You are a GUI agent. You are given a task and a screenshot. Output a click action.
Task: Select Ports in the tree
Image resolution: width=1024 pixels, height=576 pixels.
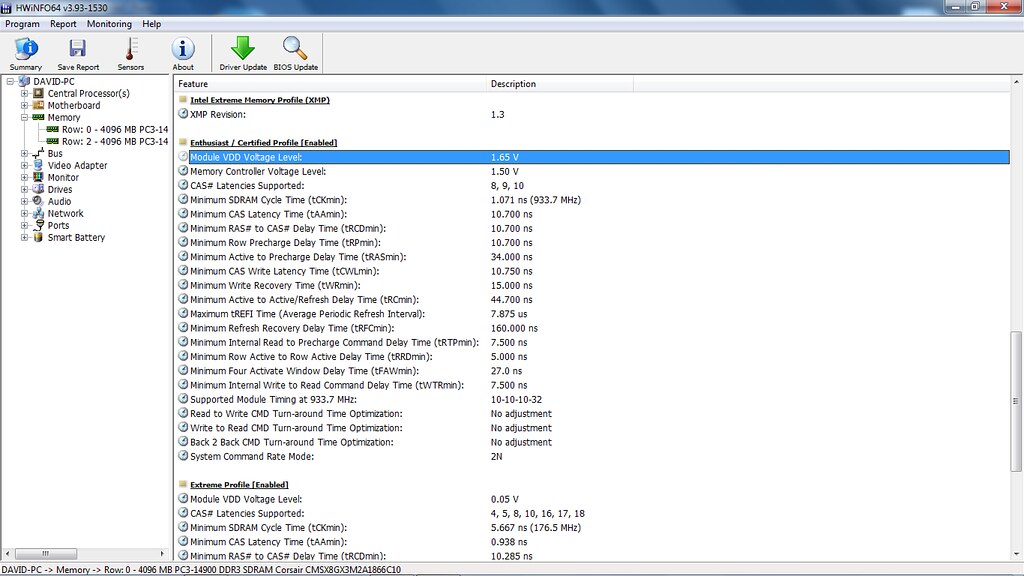(58, 225)
